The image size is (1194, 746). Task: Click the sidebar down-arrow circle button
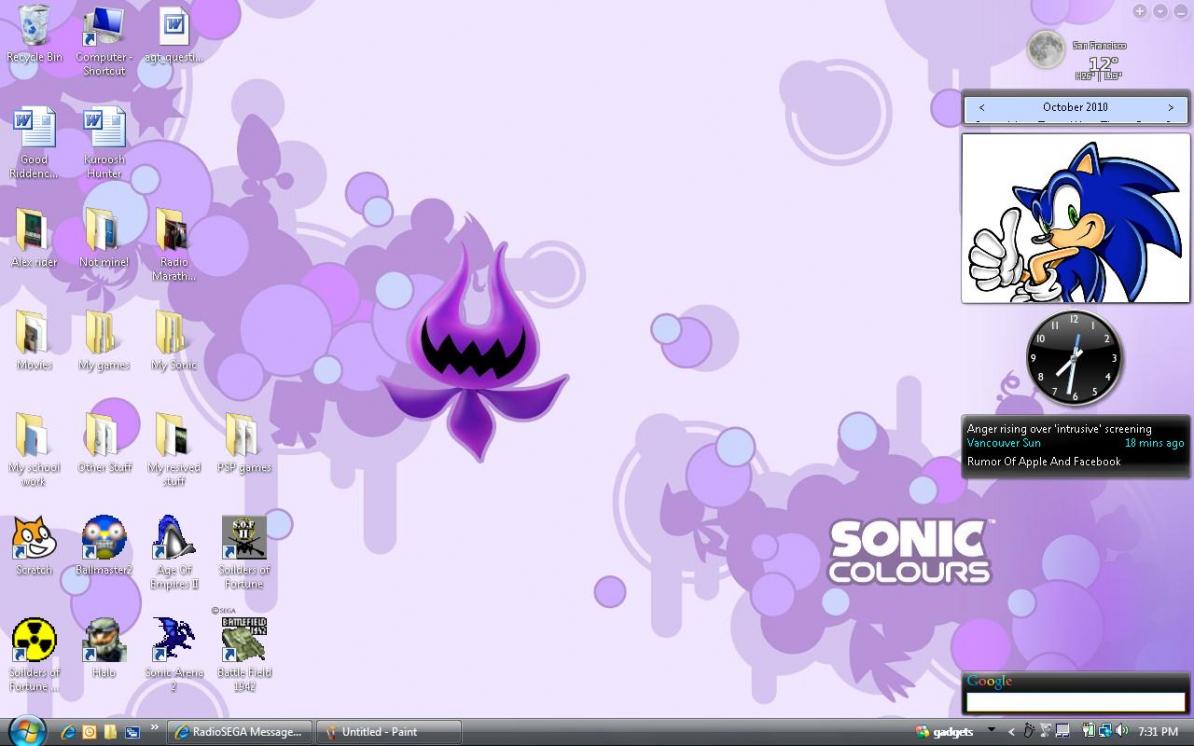tap(1160, 11)
